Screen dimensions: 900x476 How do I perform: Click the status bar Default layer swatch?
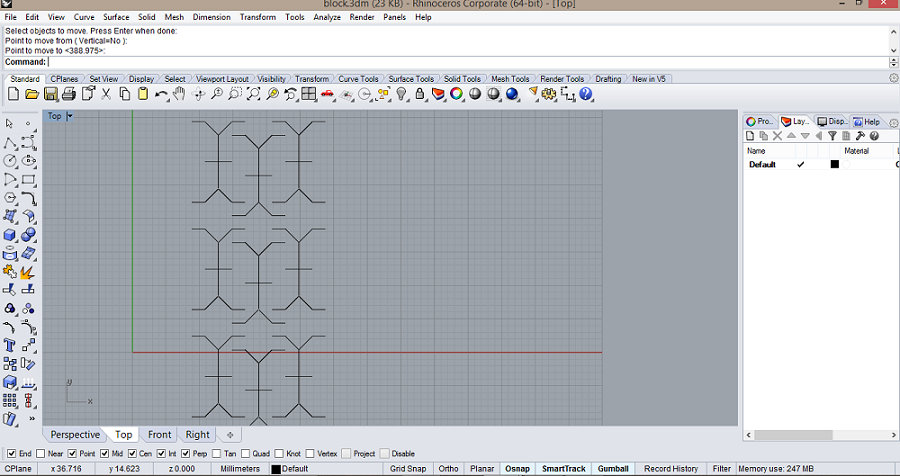(276, 469)
